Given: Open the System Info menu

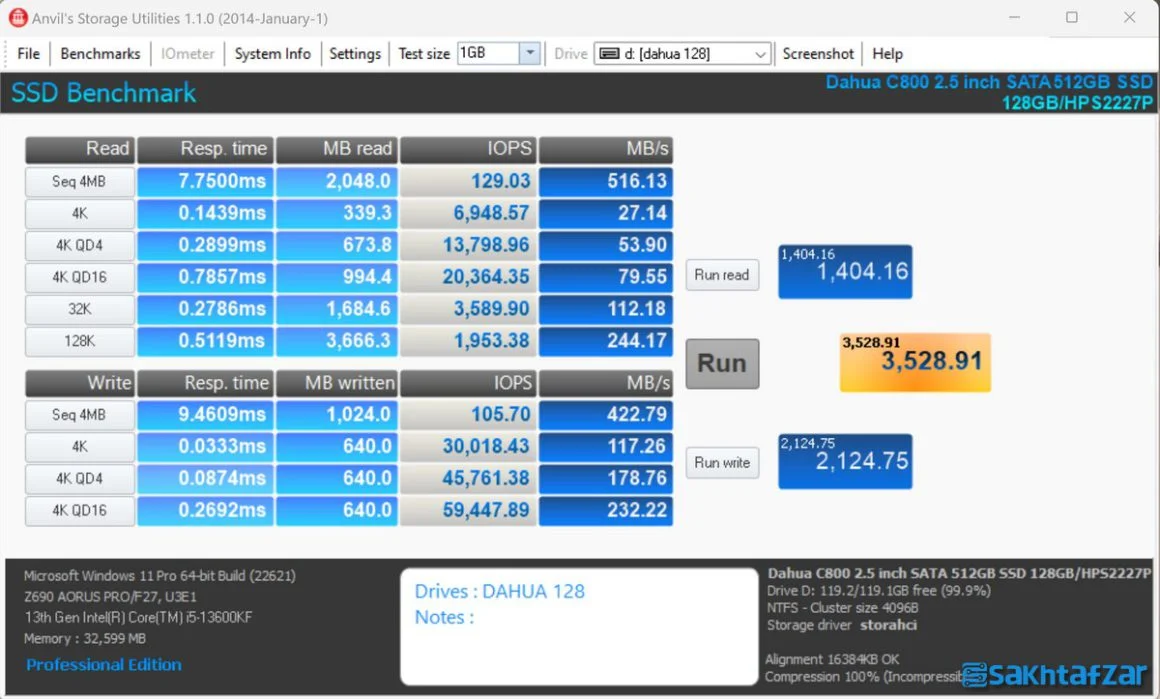Looking at the screenshot, I should click(x=272, y=54).
